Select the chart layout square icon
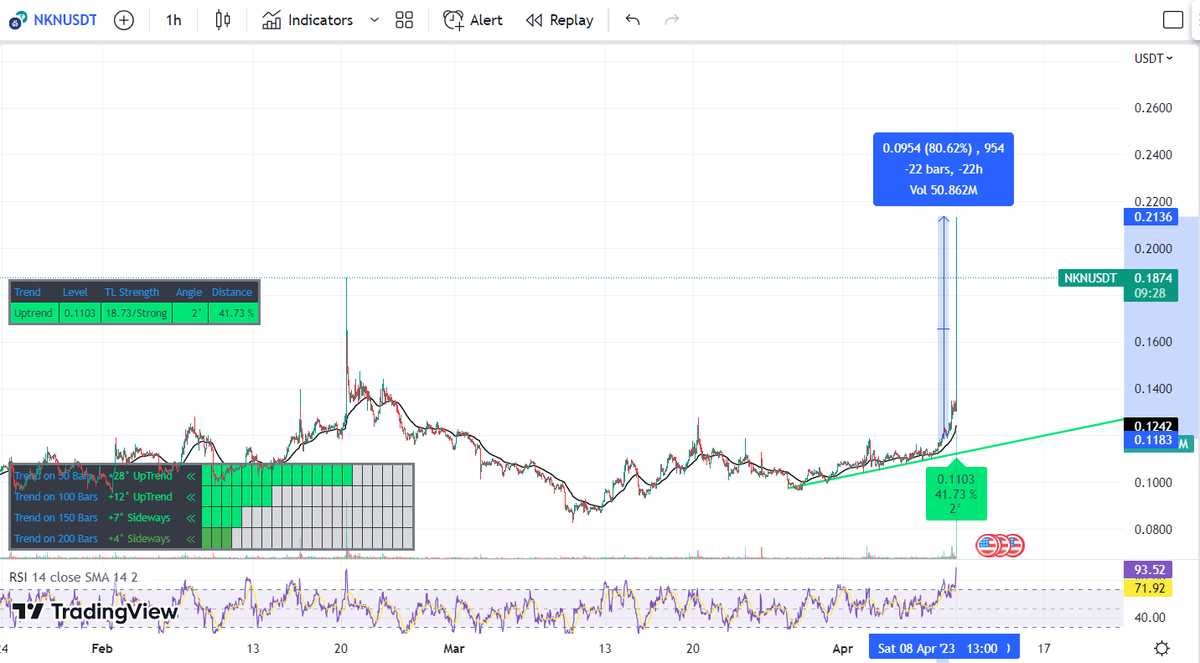This screenshot has height=663, width=1200. click(x=1174, y=20)
